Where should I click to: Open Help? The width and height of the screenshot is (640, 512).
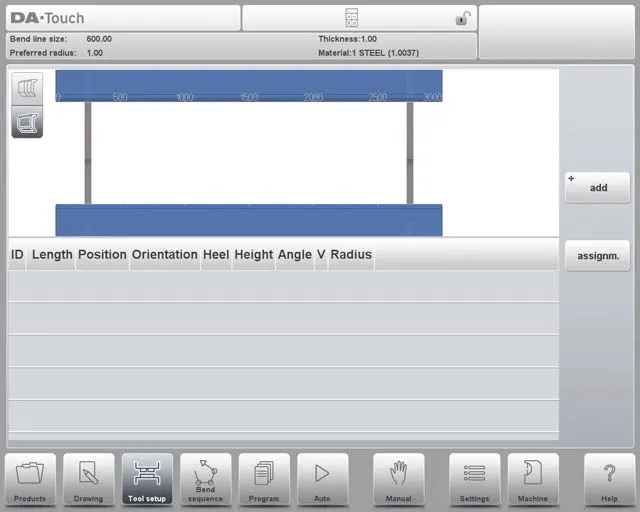coord(609,479)
